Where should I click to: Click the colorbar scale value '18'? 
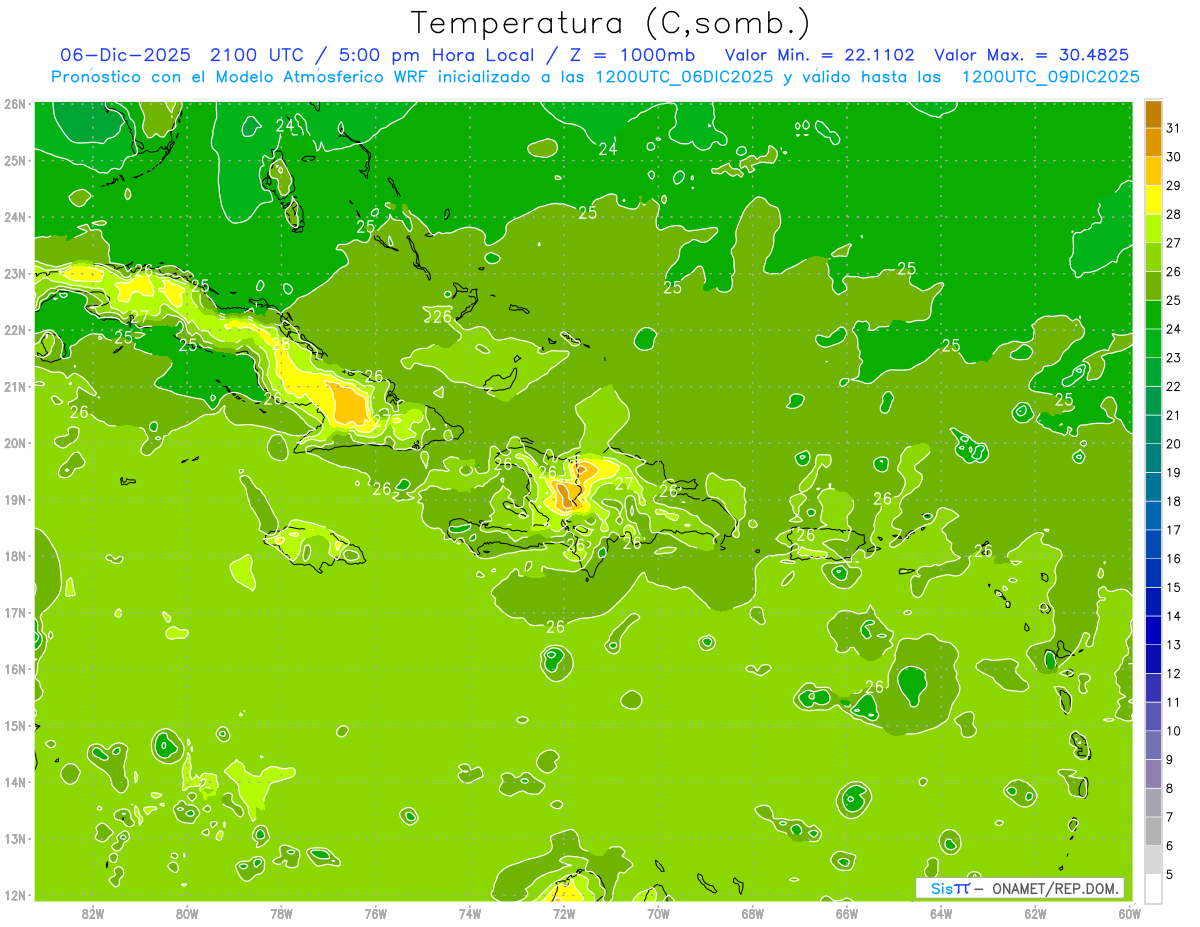[x=1174, y=501]
